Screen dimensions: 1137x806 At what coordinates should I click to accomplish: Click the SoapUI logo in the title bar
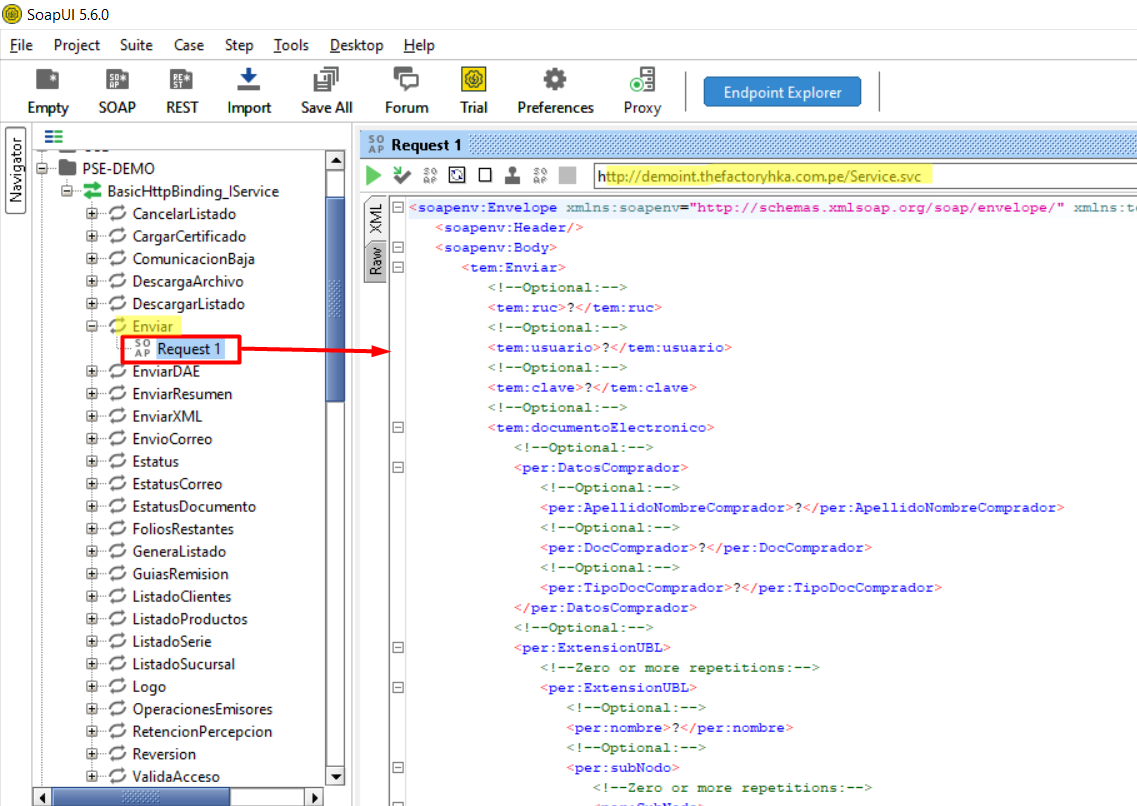[12, 14]
